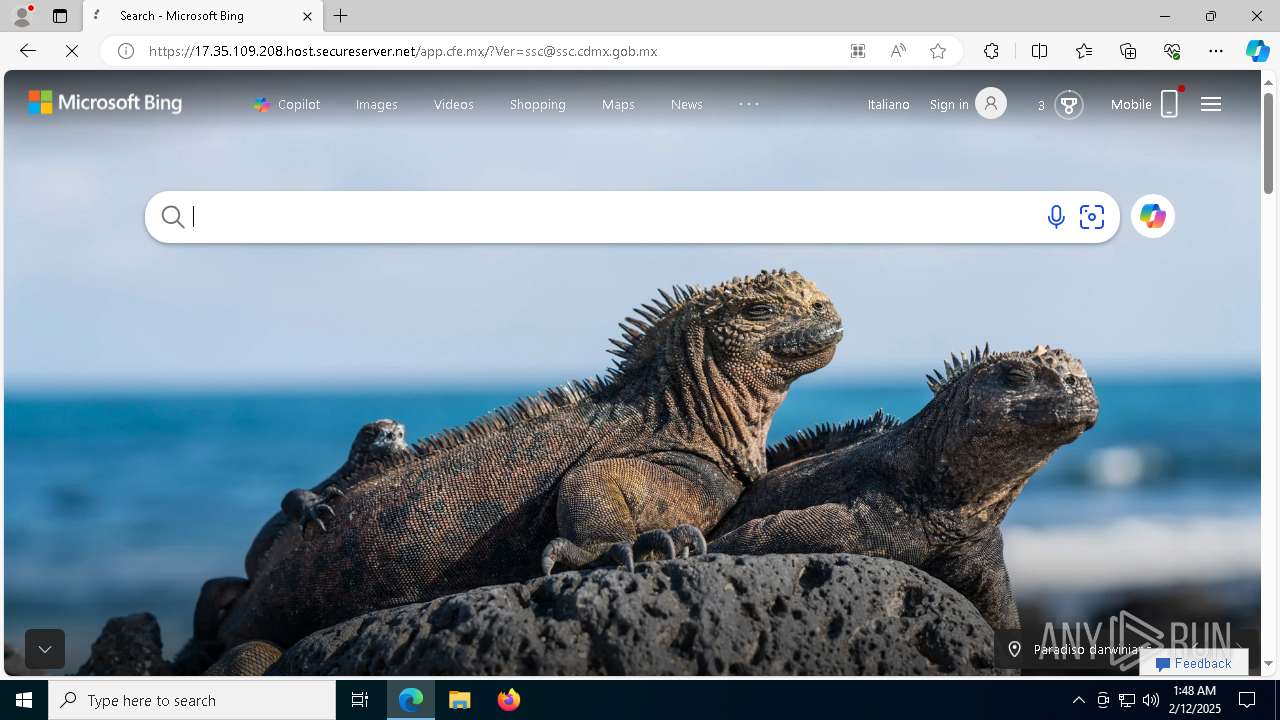The image size is (1280, 720).
Task: Change language to Italiano
Action: point(889,104)
